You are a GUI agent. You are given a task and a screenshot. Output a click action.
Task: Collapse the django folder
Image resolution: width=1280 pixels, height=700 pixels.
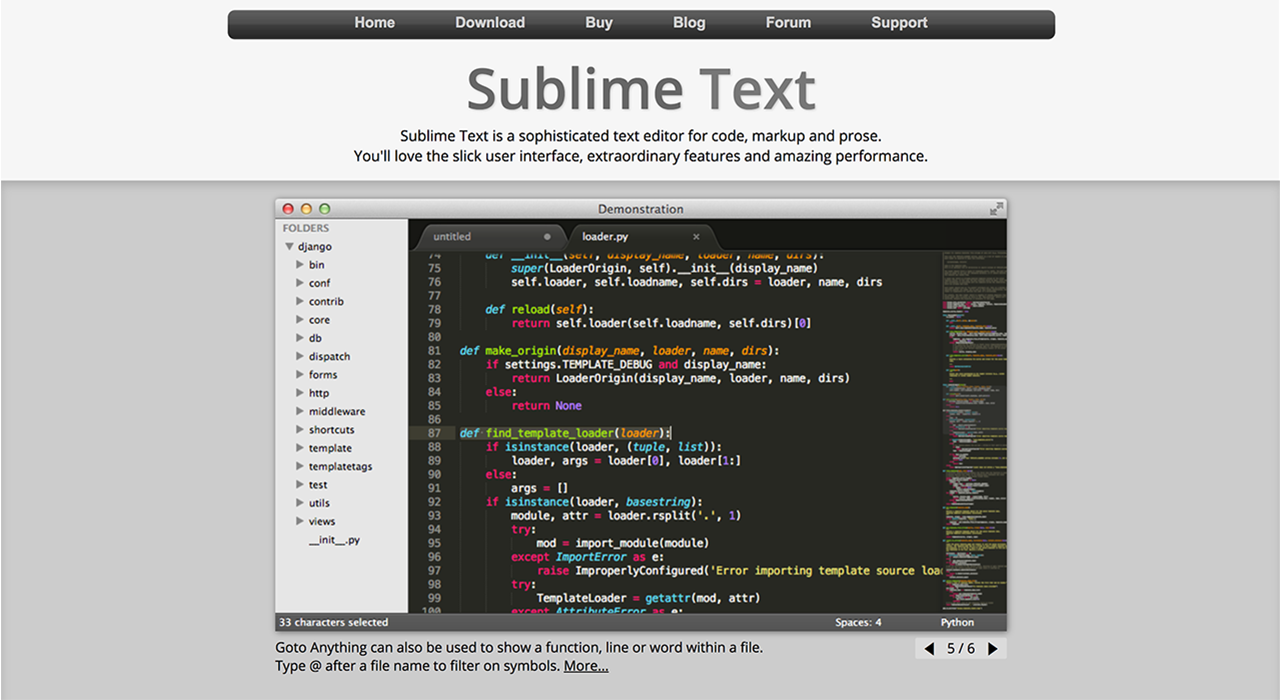(x=289, y=246)
